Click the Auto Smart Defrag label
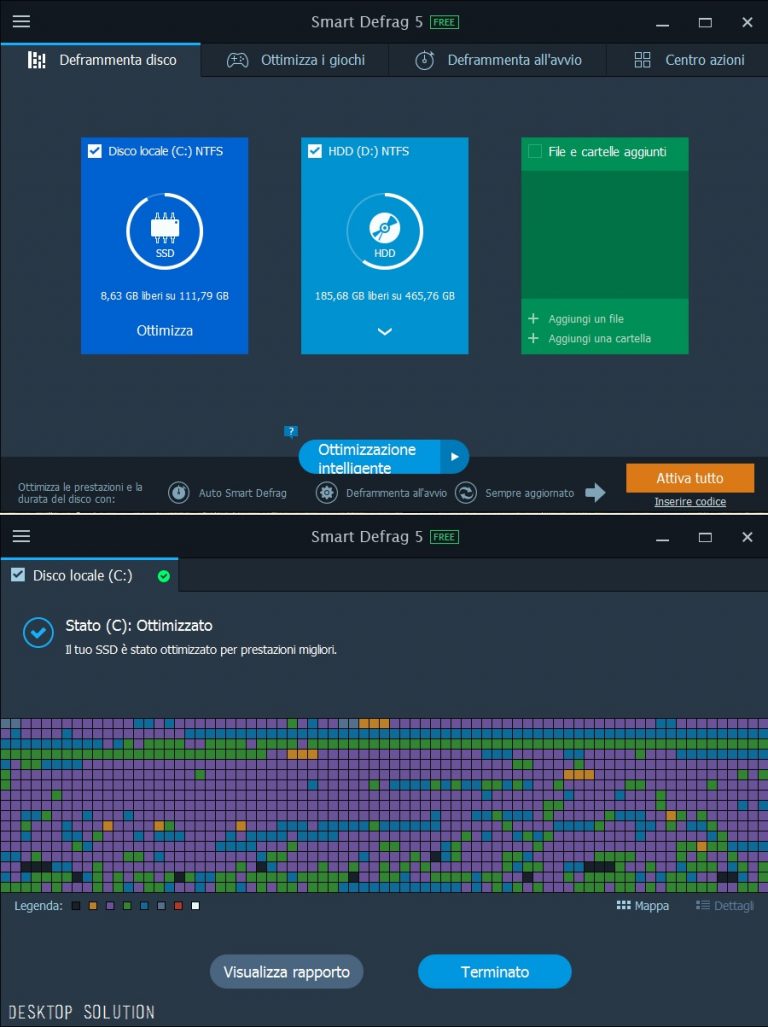This screenshot has width=768, height=1027. tap(243, 493)
